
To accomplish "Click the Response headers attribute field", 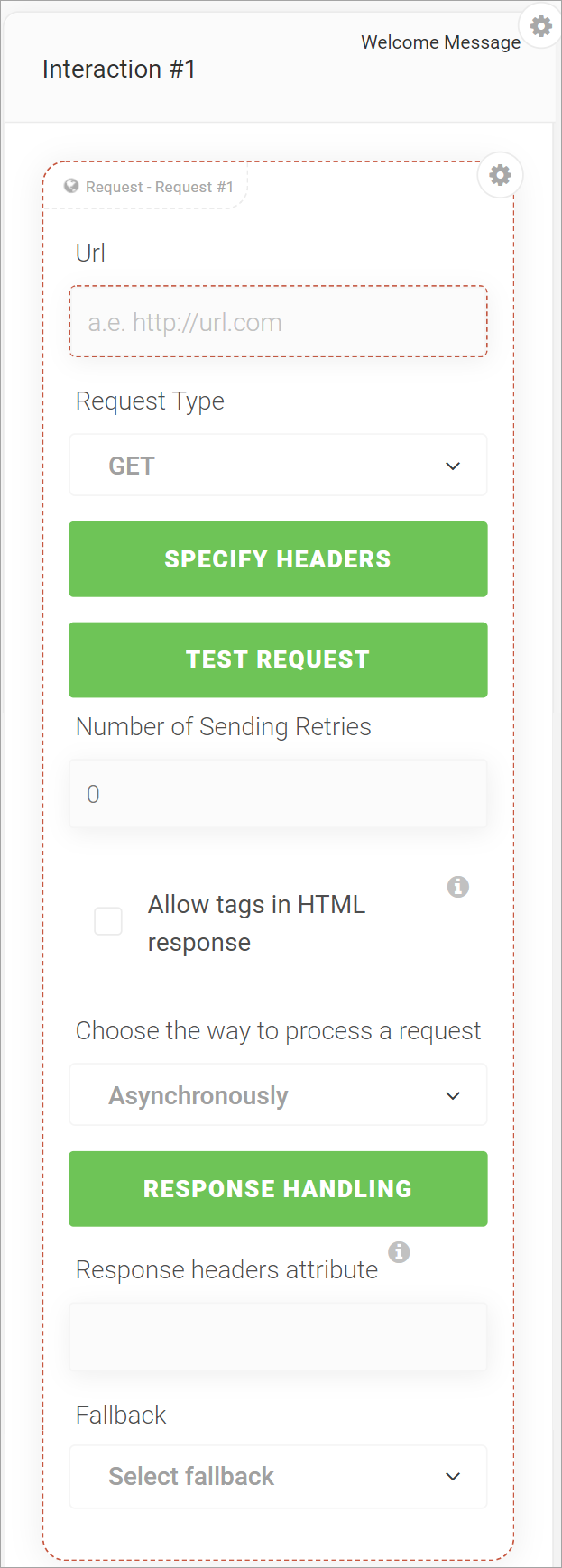I will point(278,1337).
